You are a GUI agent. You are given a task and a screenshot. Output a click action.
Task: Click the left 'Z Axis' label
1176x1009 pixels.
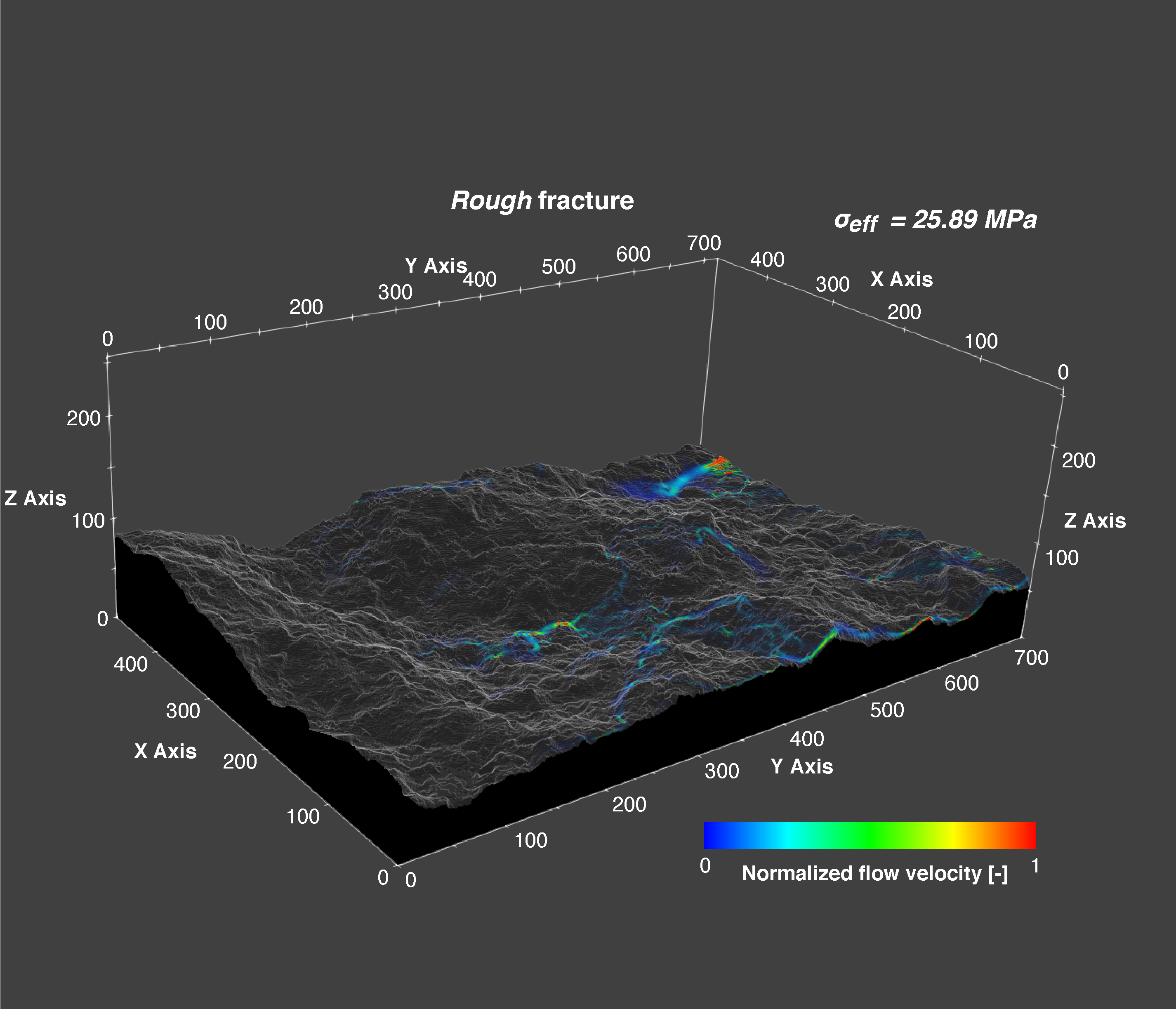point(36,498)
